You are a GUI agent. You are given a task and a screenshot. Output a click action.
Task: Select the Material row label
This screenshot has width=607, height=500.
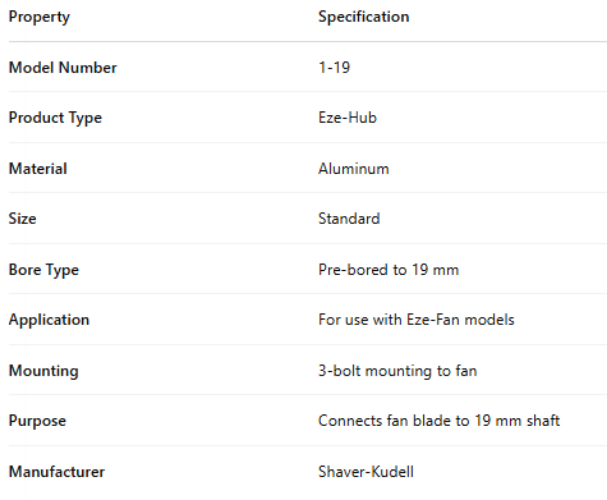[x=38, y=169]
